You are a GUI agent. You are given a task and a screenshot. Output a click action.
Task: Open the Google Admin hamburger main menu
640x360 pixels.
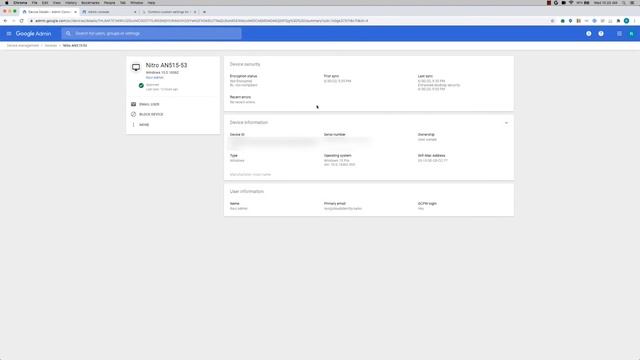point(9,33)
